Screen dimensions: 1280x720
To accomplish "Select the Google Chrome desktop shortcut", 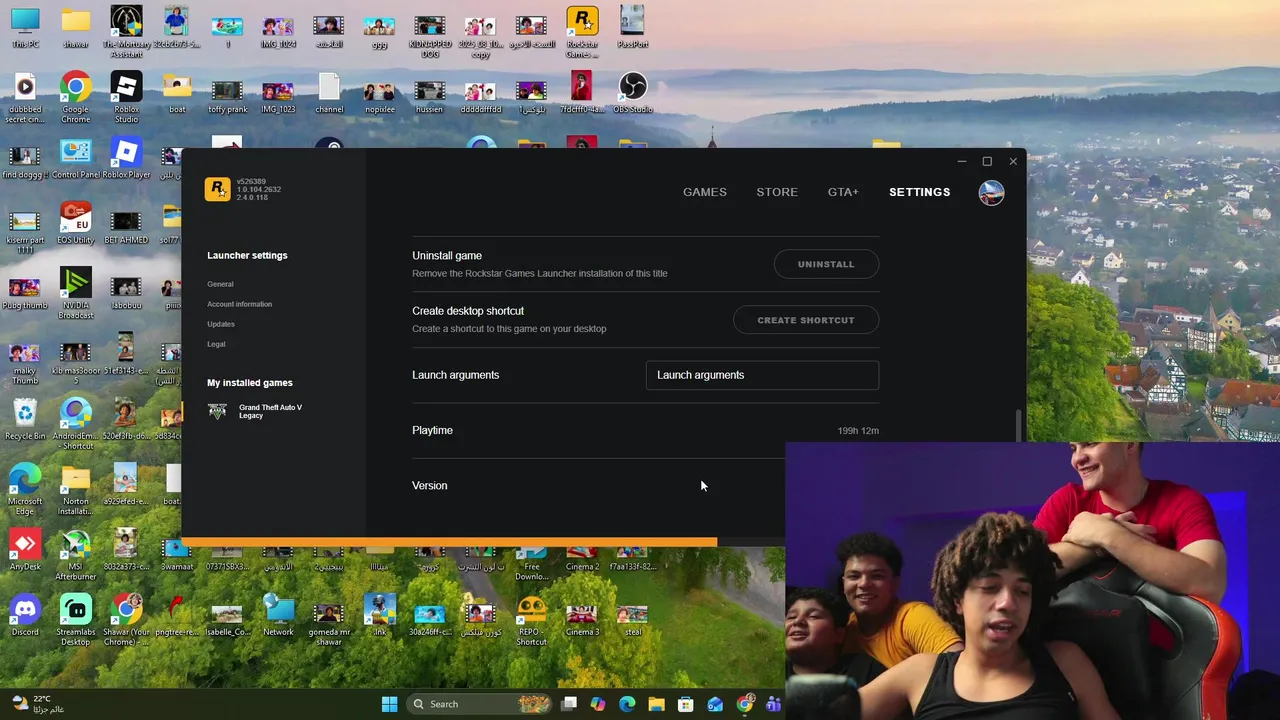I will [76, 98].
